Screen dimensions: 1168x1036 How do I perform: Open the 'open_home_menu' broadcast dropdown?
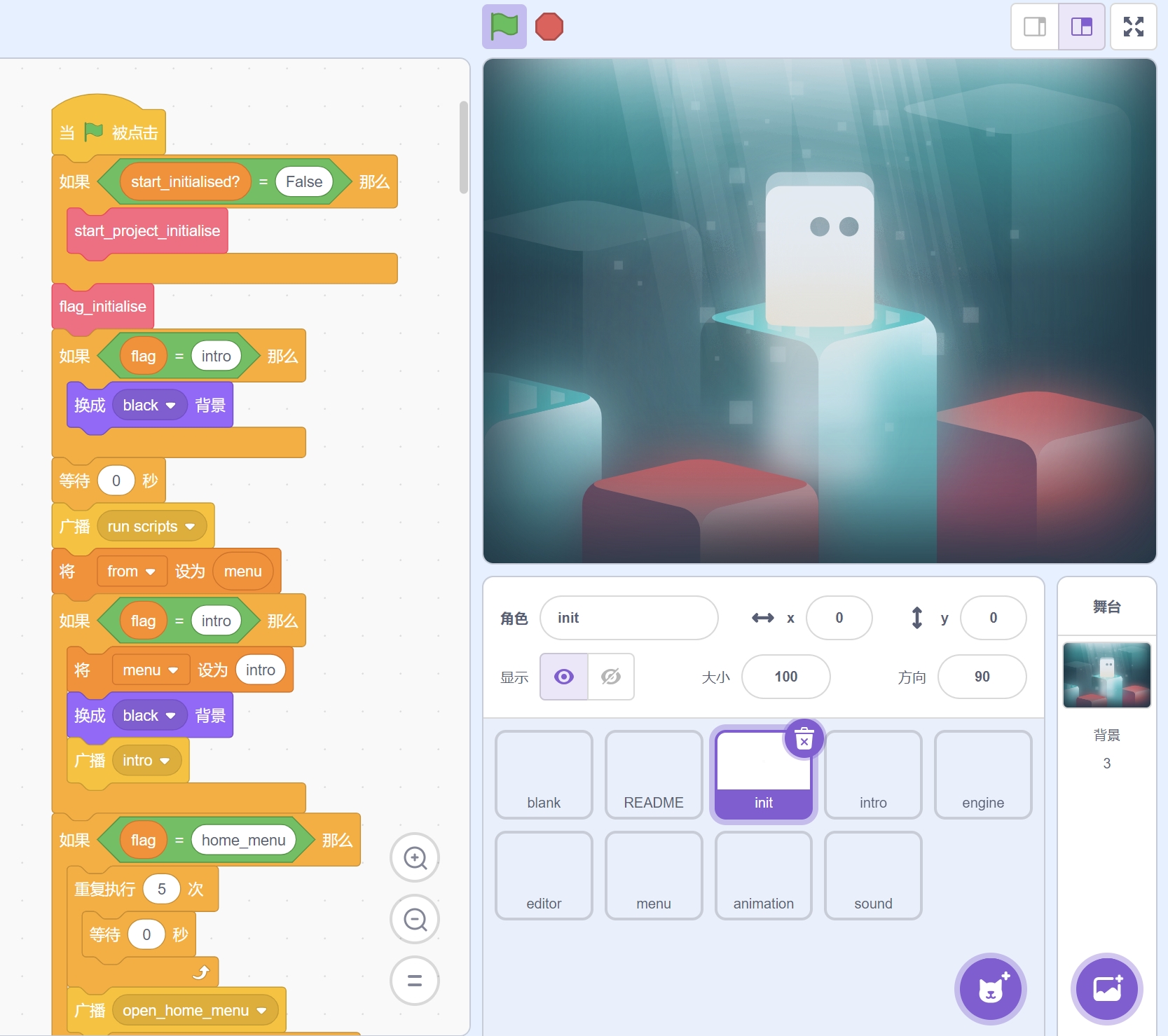[x=261, y=1011]
